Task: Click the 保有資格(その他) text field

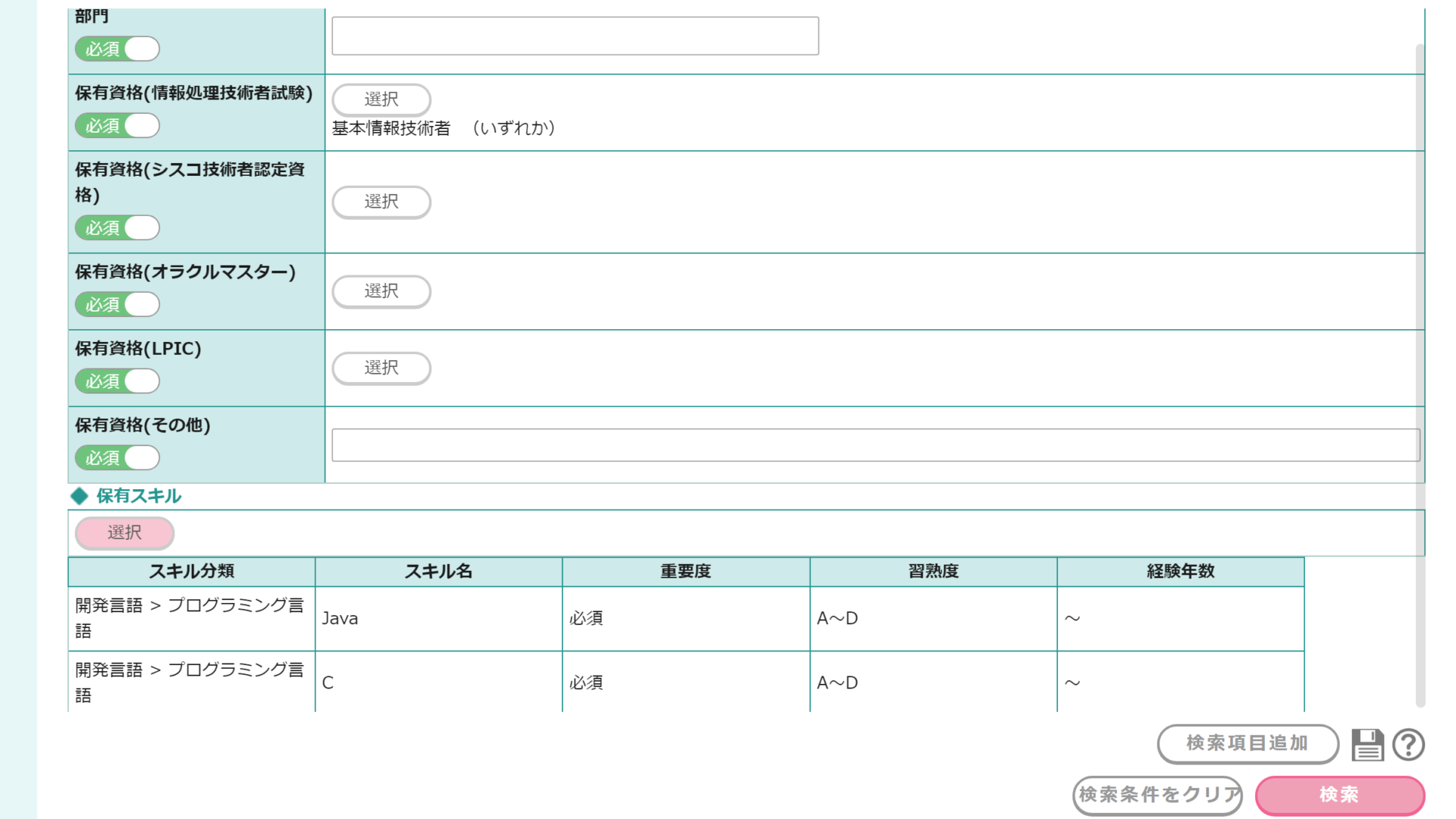Action: (x=875, y=445)
